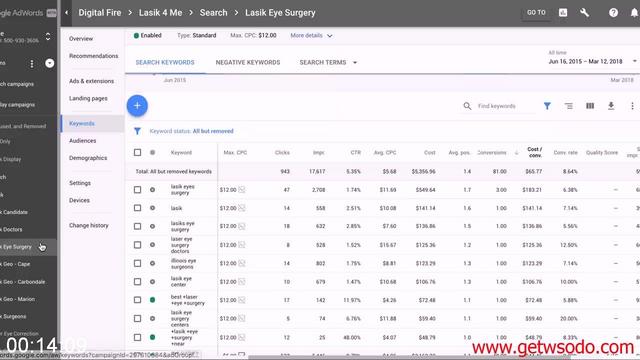Screen dimensions: 640x360
Task: Open the segment icon in toolbar
Action: [569, 106]
